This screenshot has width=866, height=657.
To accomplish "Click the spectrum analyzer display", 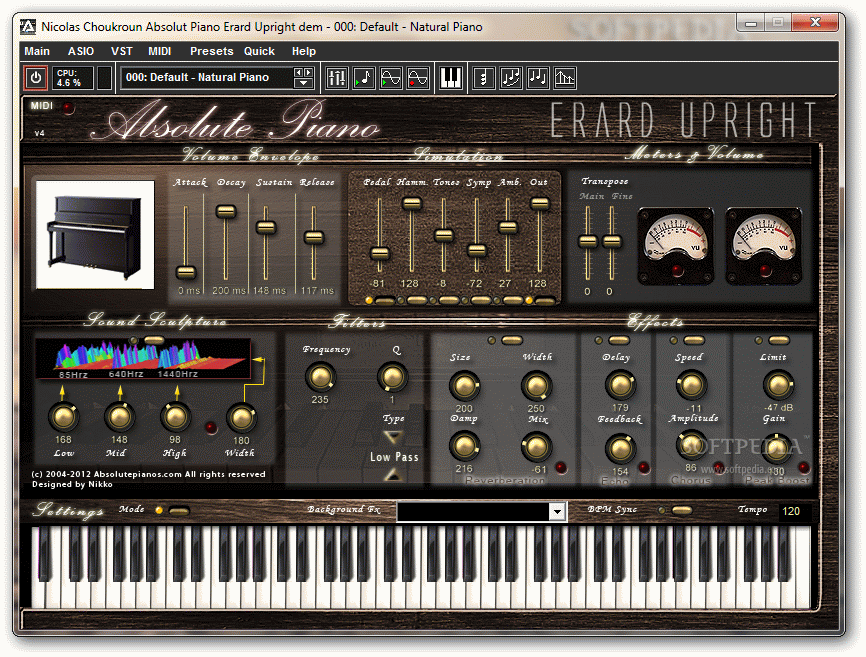I will (x=144, y=359).
